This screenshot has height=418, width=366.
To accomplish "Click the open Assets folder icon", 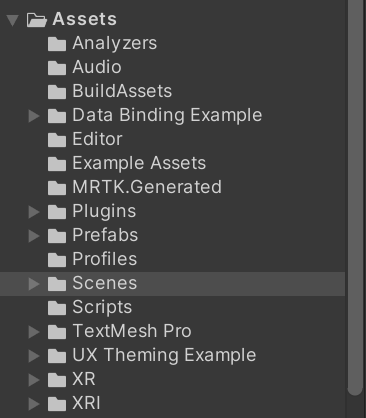I will pos(37,20).
